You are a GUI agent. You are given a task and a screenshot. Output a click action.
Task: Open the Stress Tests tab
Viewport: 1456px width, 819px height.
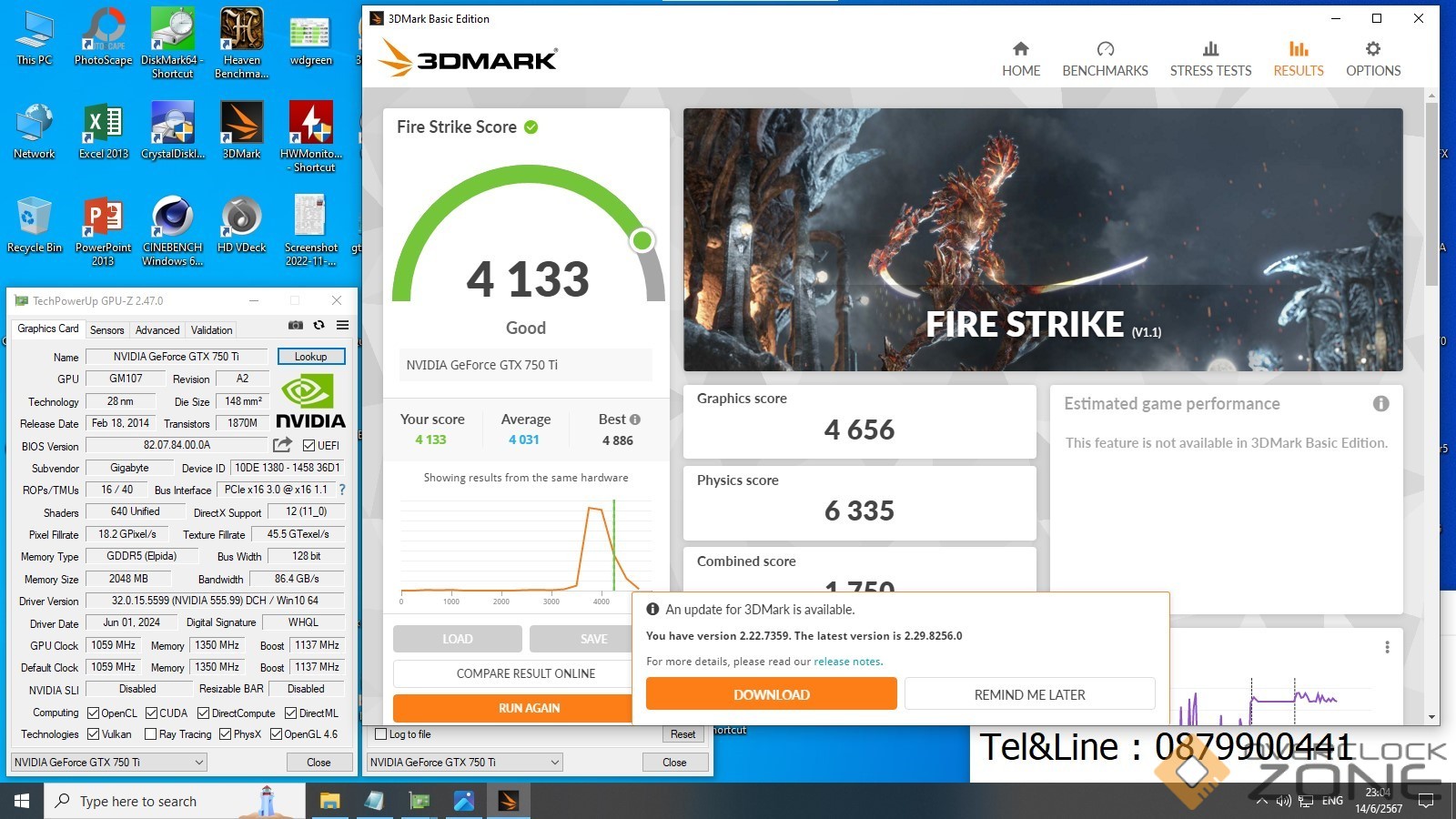(1210, 59)
